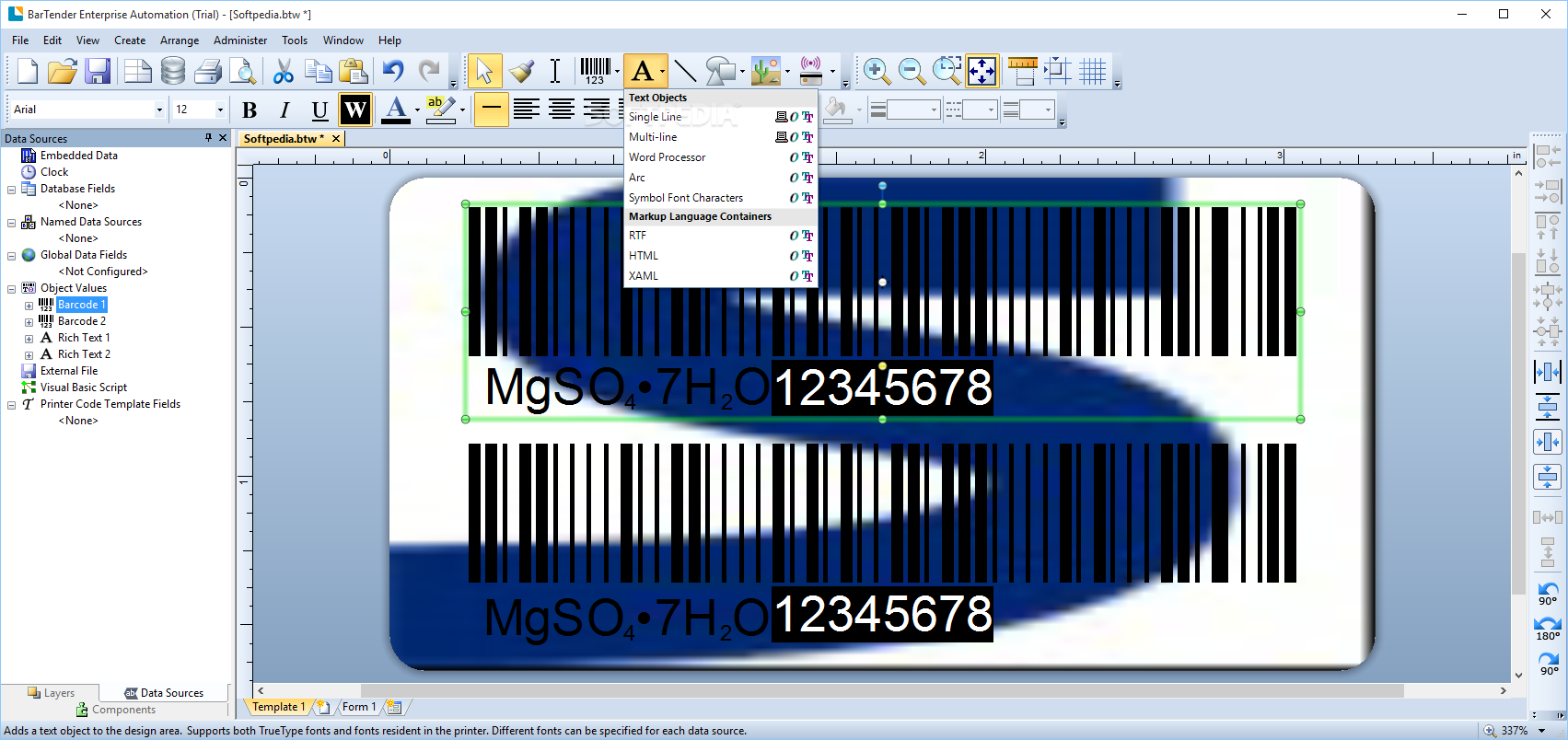This screenshot has width=1568, height=740.
Task: Click the vertical scrollbar of design area
Action: (x=1517, y=424)
